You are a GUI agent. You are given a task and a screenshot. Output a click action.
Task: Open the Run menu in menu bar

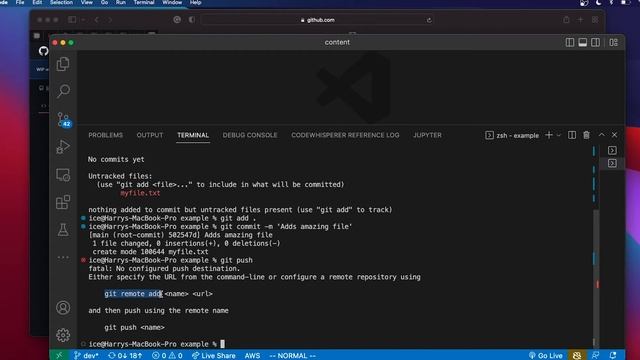[120, 2]
